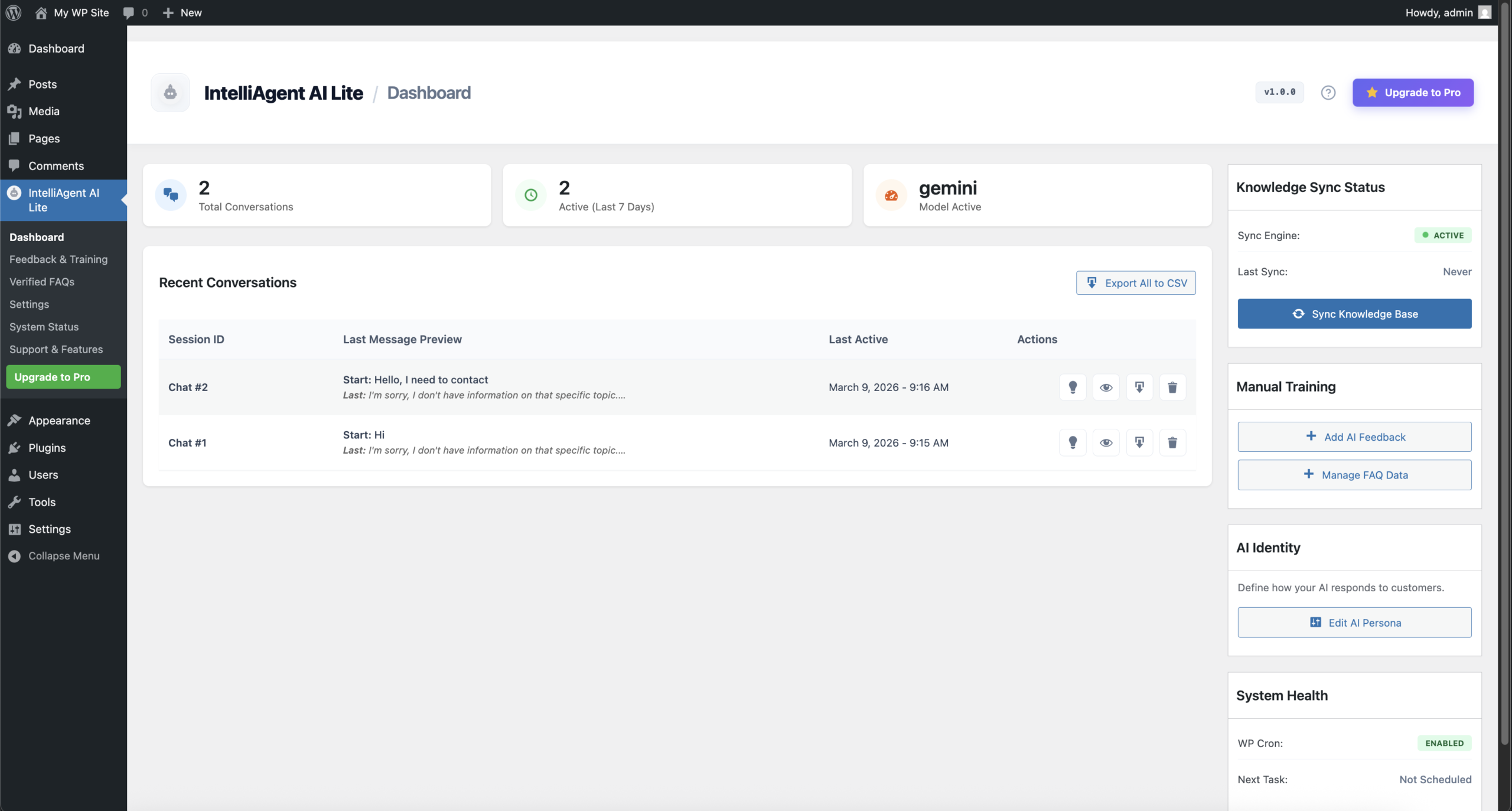The image size is (1512, 811).
Task: Open the Feedback & Training menu item
Action: (58, 259)
